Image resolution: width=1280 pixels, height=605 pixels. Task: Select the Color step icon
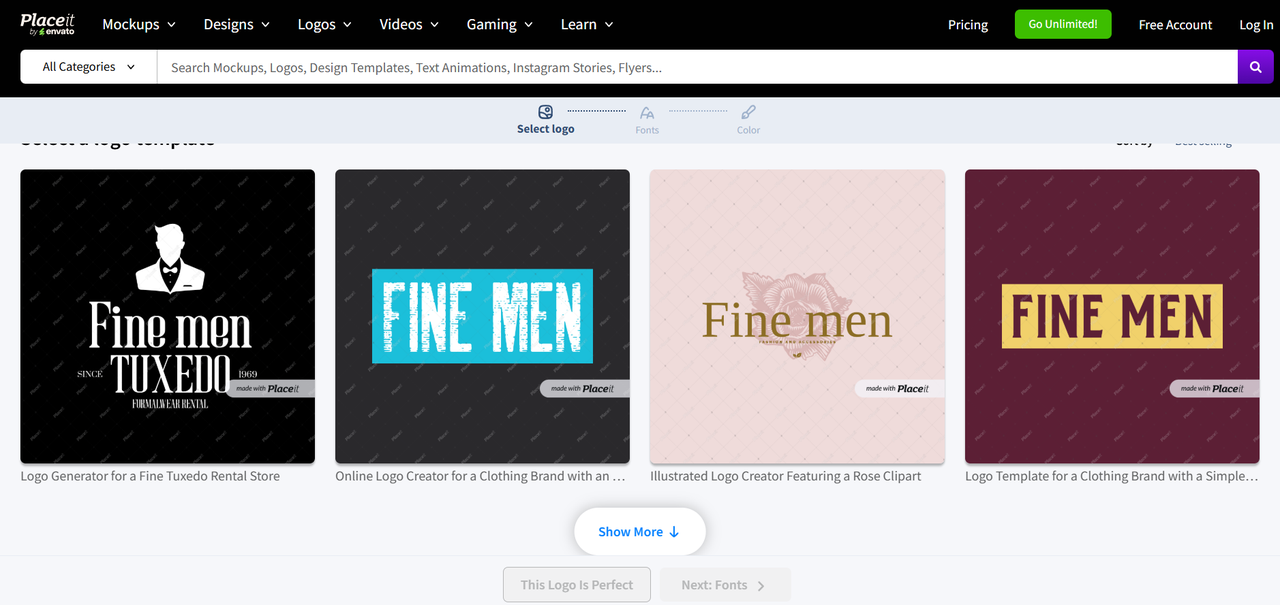click(x=748, y=112)
